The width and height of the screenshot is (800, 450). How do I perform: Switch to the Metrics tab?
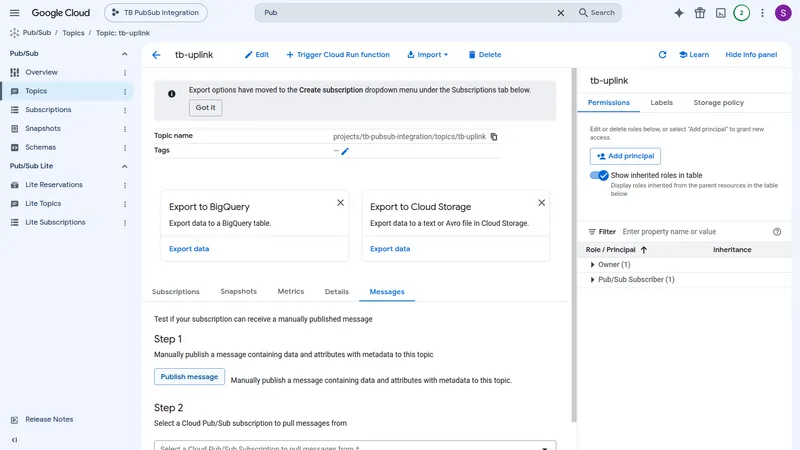click(290, 292)
